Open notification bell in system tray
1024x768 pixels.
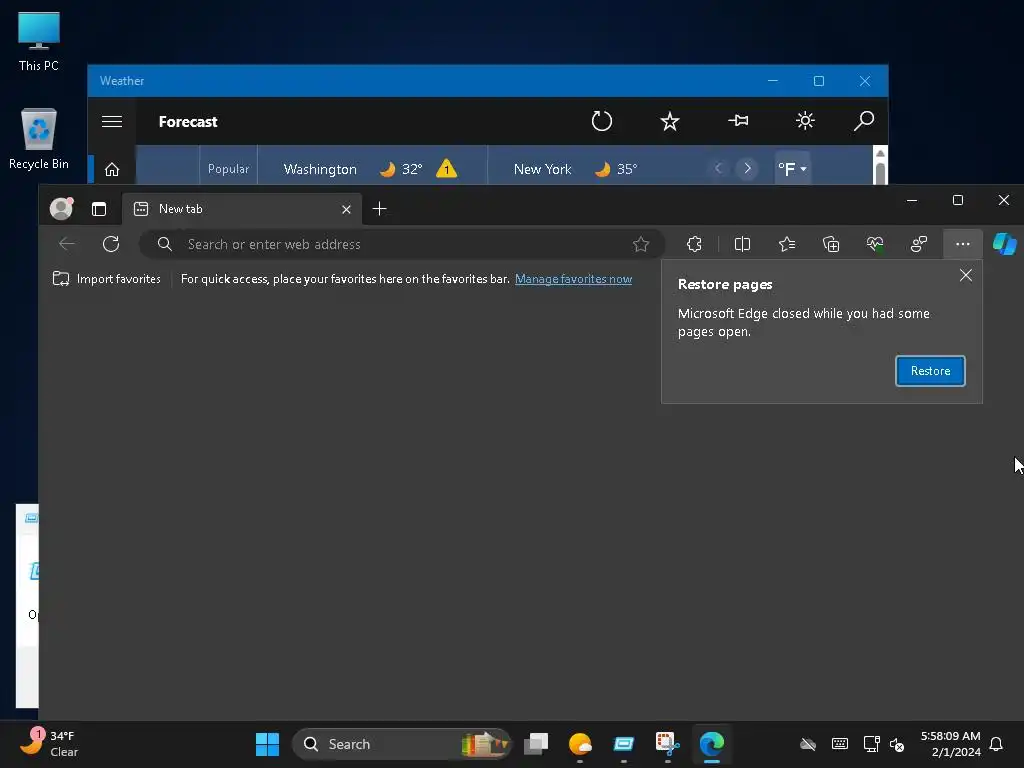[996, 744]
